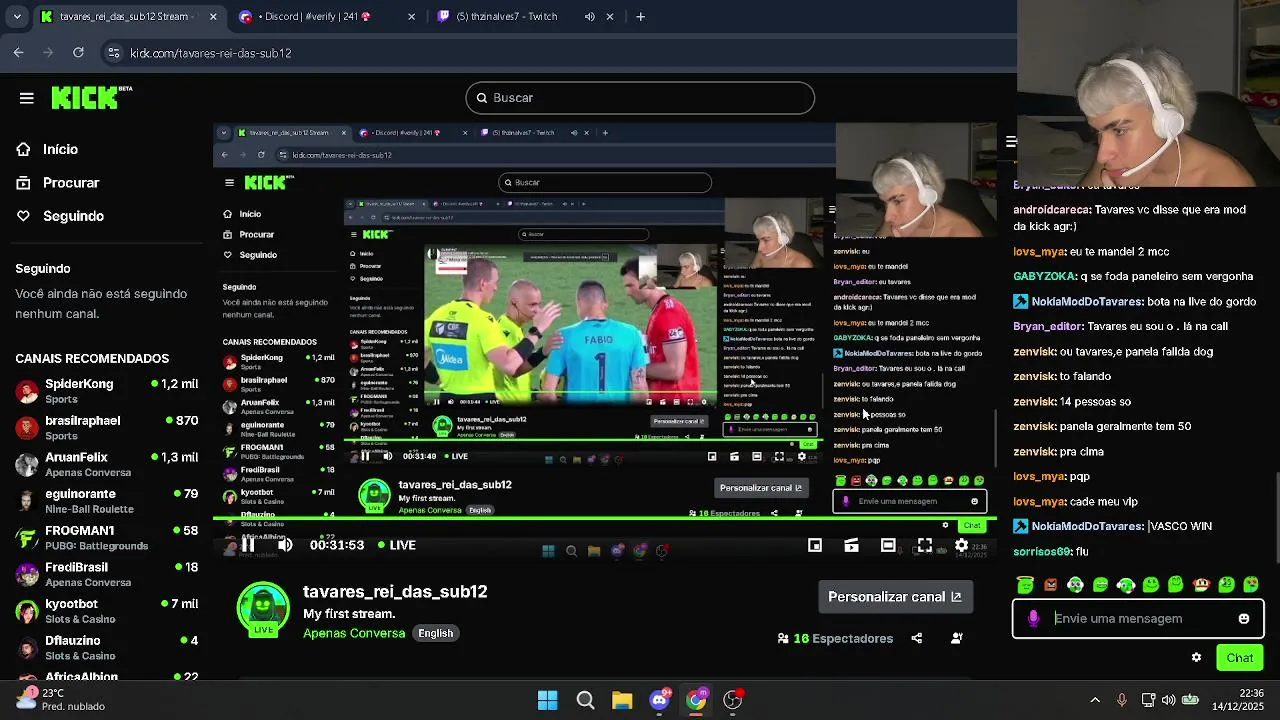Open File Explorer from taskbar

click(x=622, y=700)
